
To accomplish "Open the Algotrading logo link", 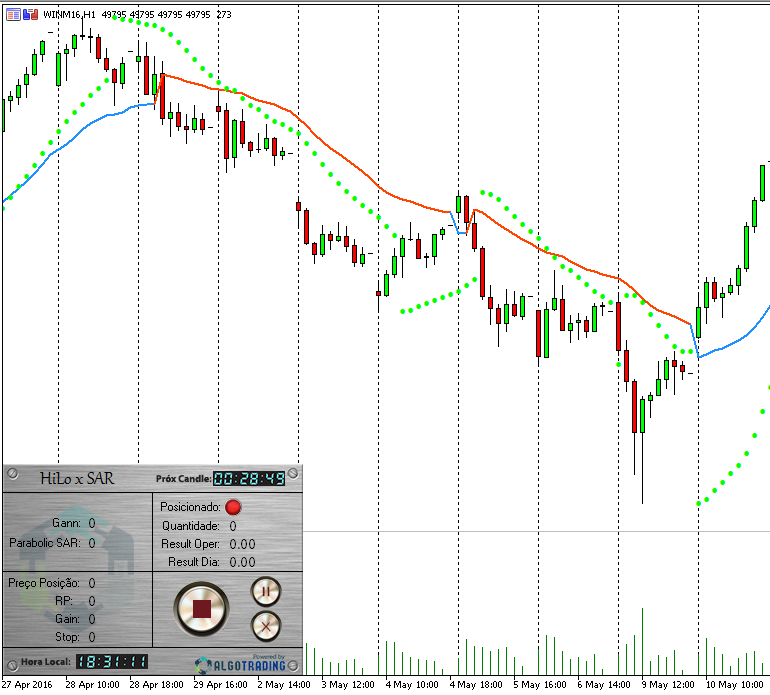I will [241, 664].
